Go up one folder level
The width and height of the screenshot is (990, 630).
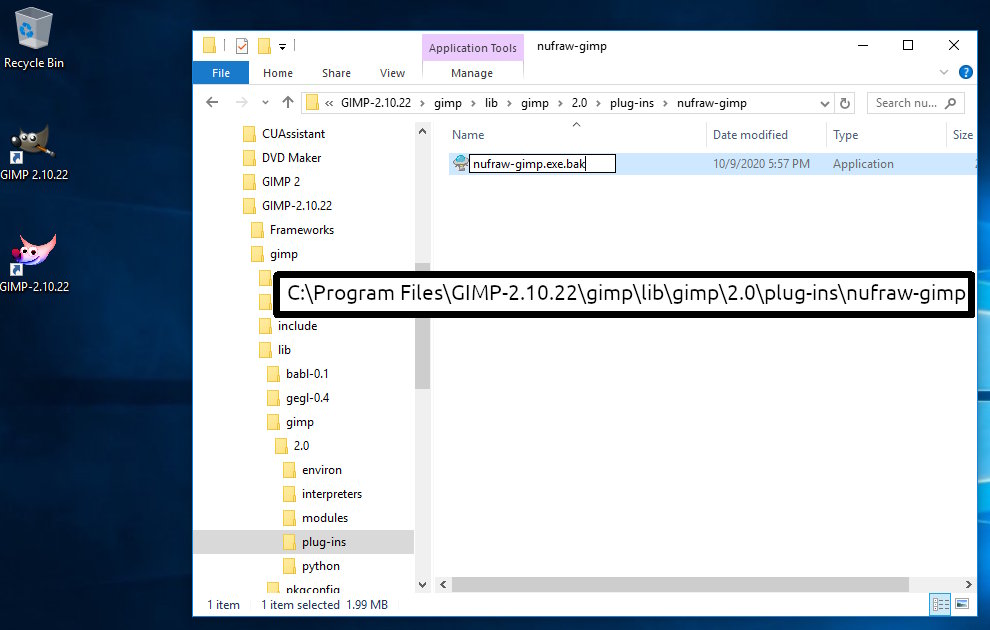288,102
